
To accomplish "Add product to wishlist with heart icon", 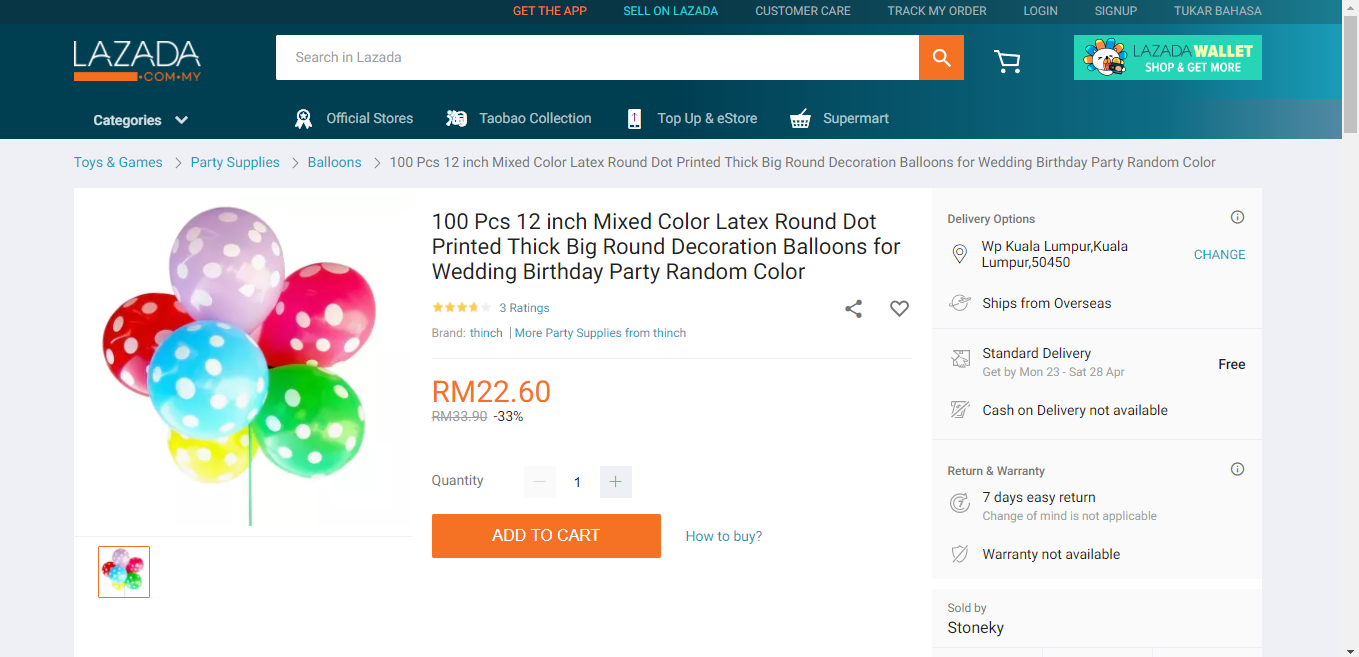I will pyautogui.click(x=899, y=309).
